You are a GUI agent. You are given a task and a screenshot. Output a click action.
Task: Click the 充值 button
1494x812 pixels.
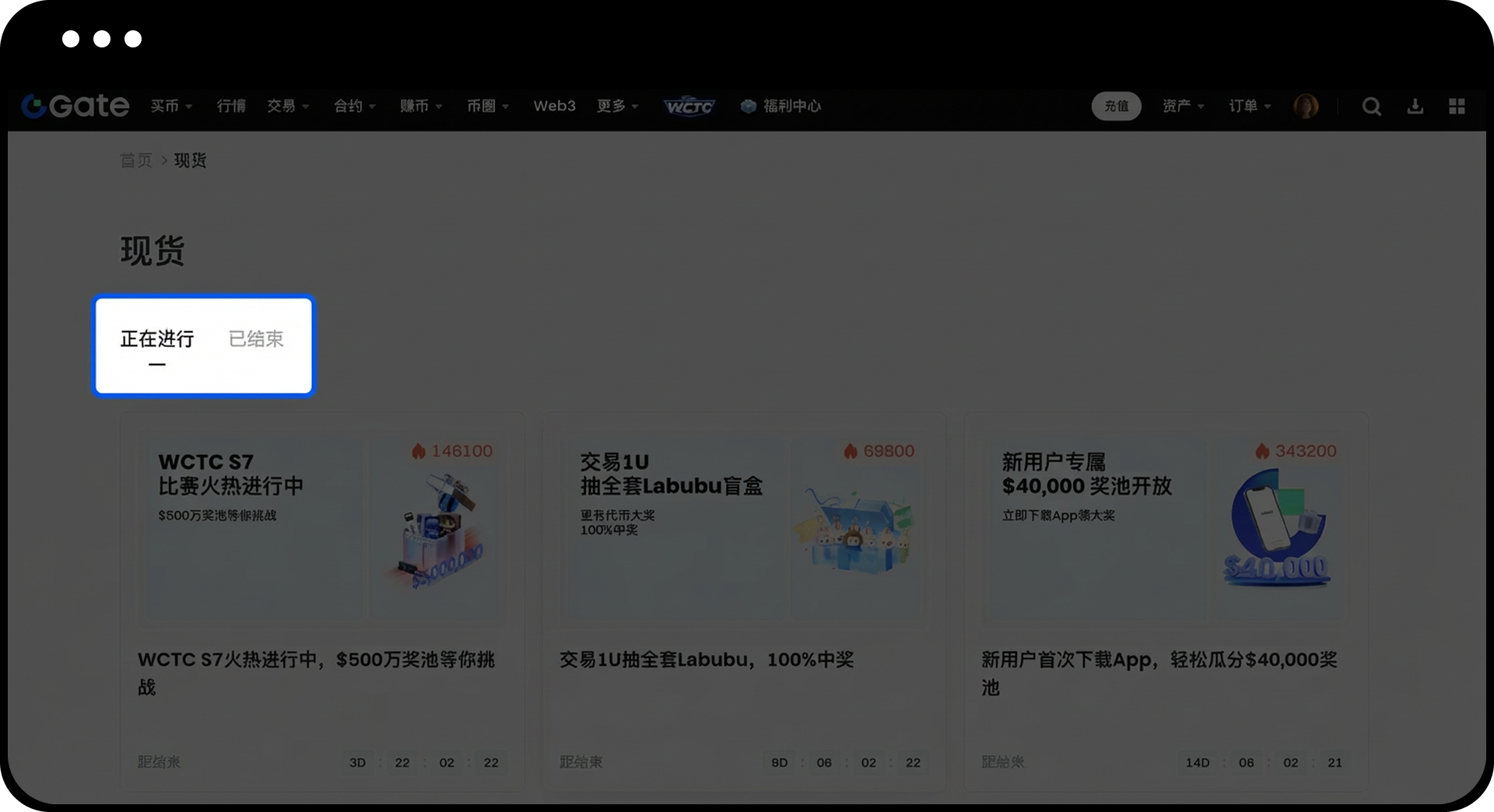[1117, 106]
